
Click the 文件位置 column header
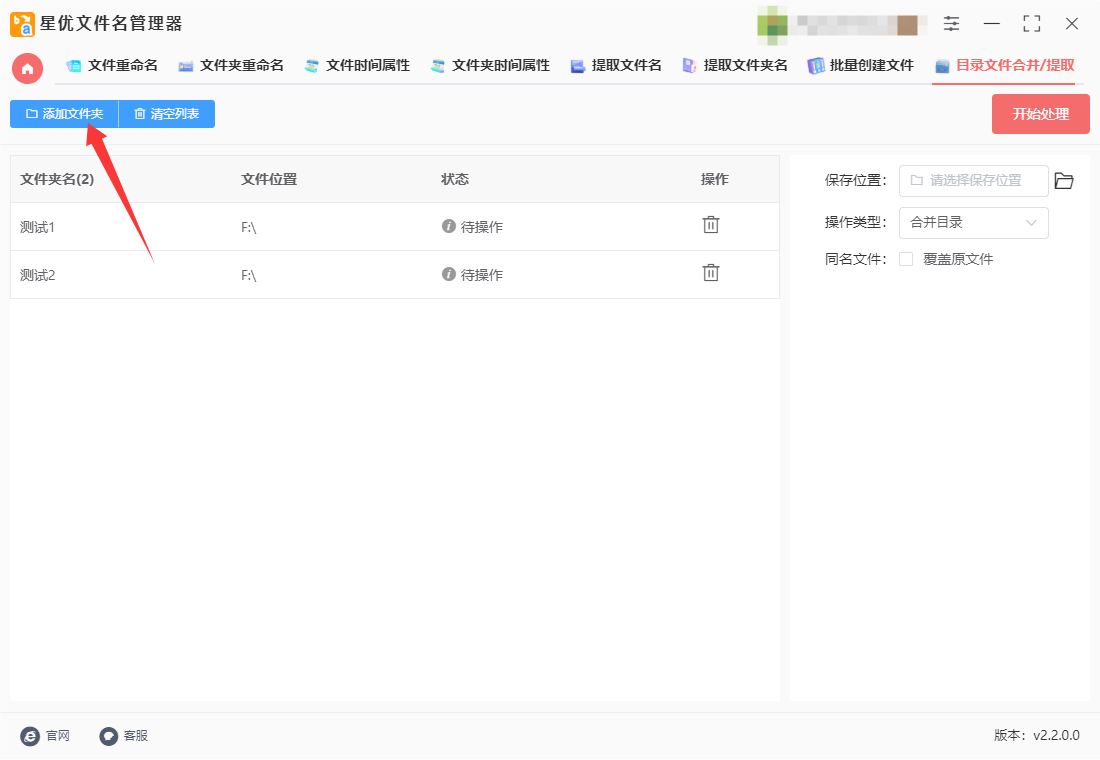point(269,179)
